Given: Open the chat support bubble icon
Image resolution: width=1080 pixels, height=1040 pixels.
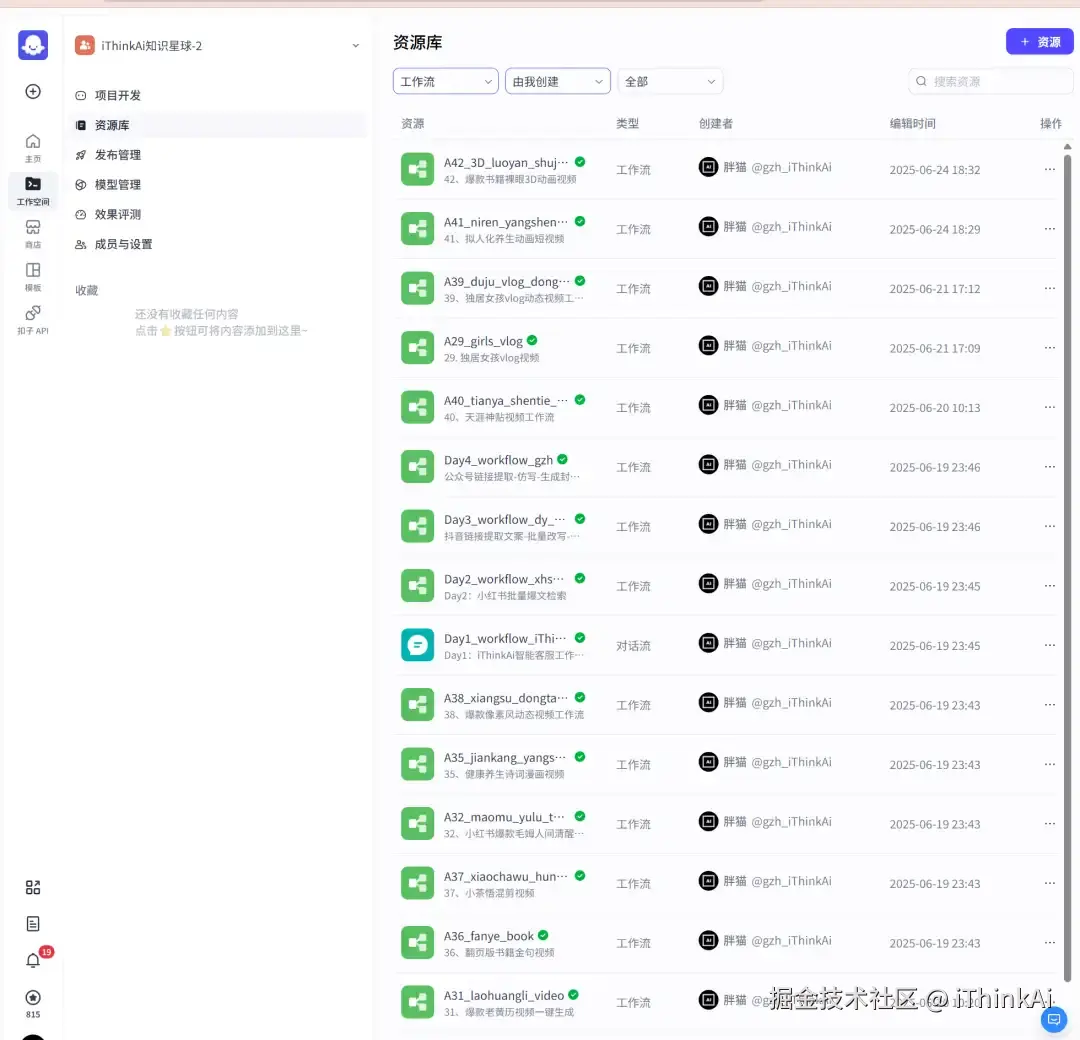Looking at the screenshot, I should 1054,1019.
